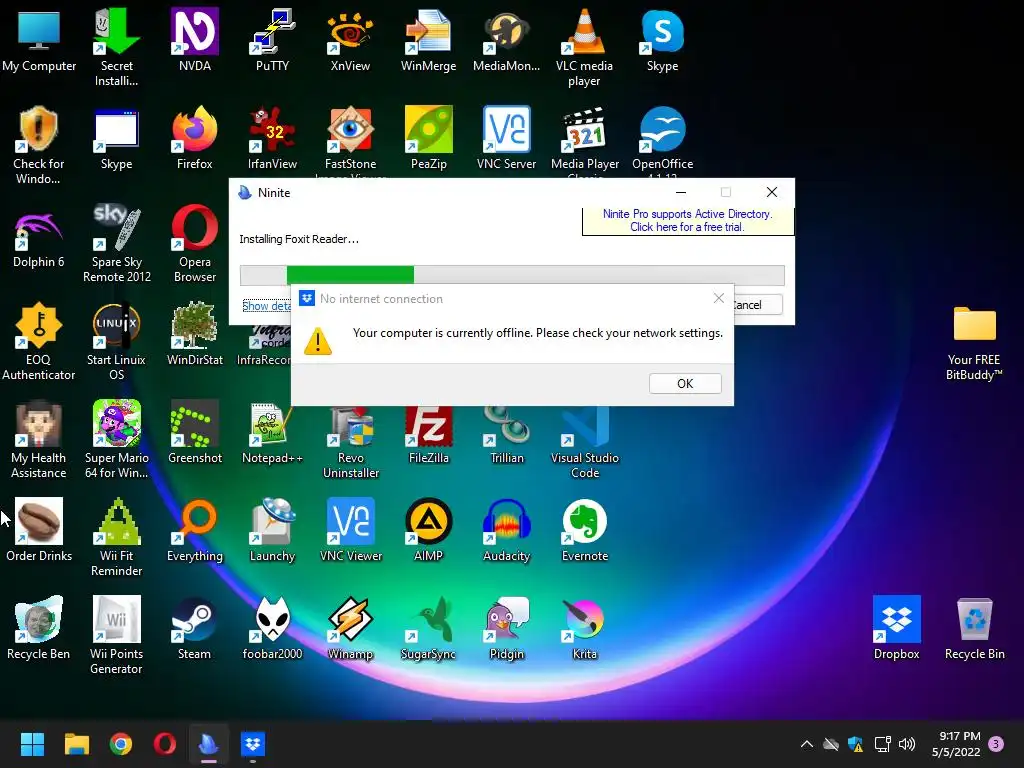Open the network status tray icon
This screenshot has width=1024, height=768.
point(882,744)
